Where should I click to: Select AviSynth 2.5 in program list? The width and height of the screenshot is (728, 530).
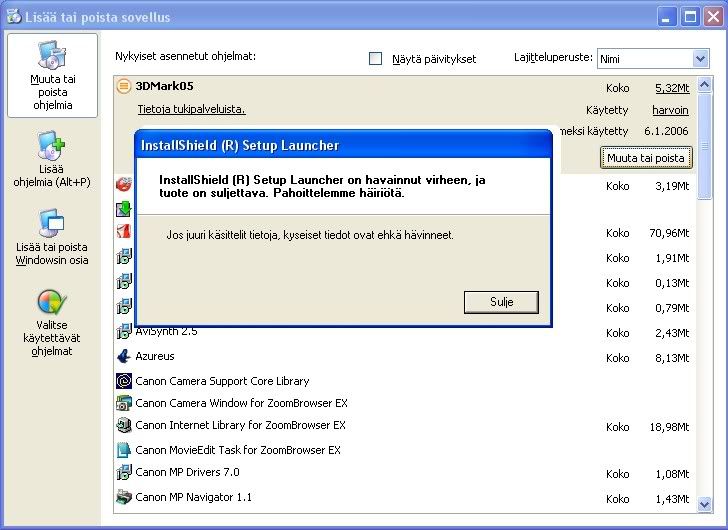tap(168, 332)
